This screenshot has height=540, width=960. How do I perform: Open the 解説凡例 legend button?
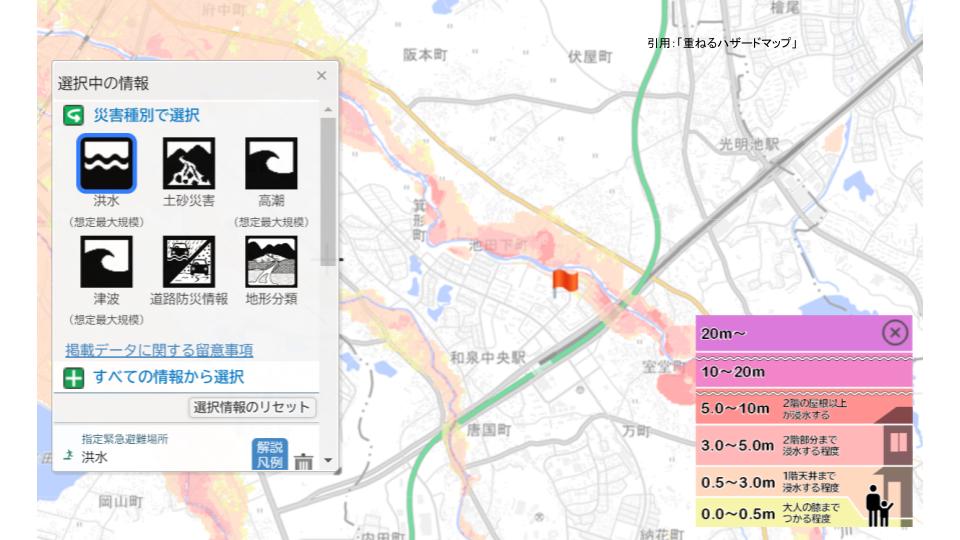(268, 454)
